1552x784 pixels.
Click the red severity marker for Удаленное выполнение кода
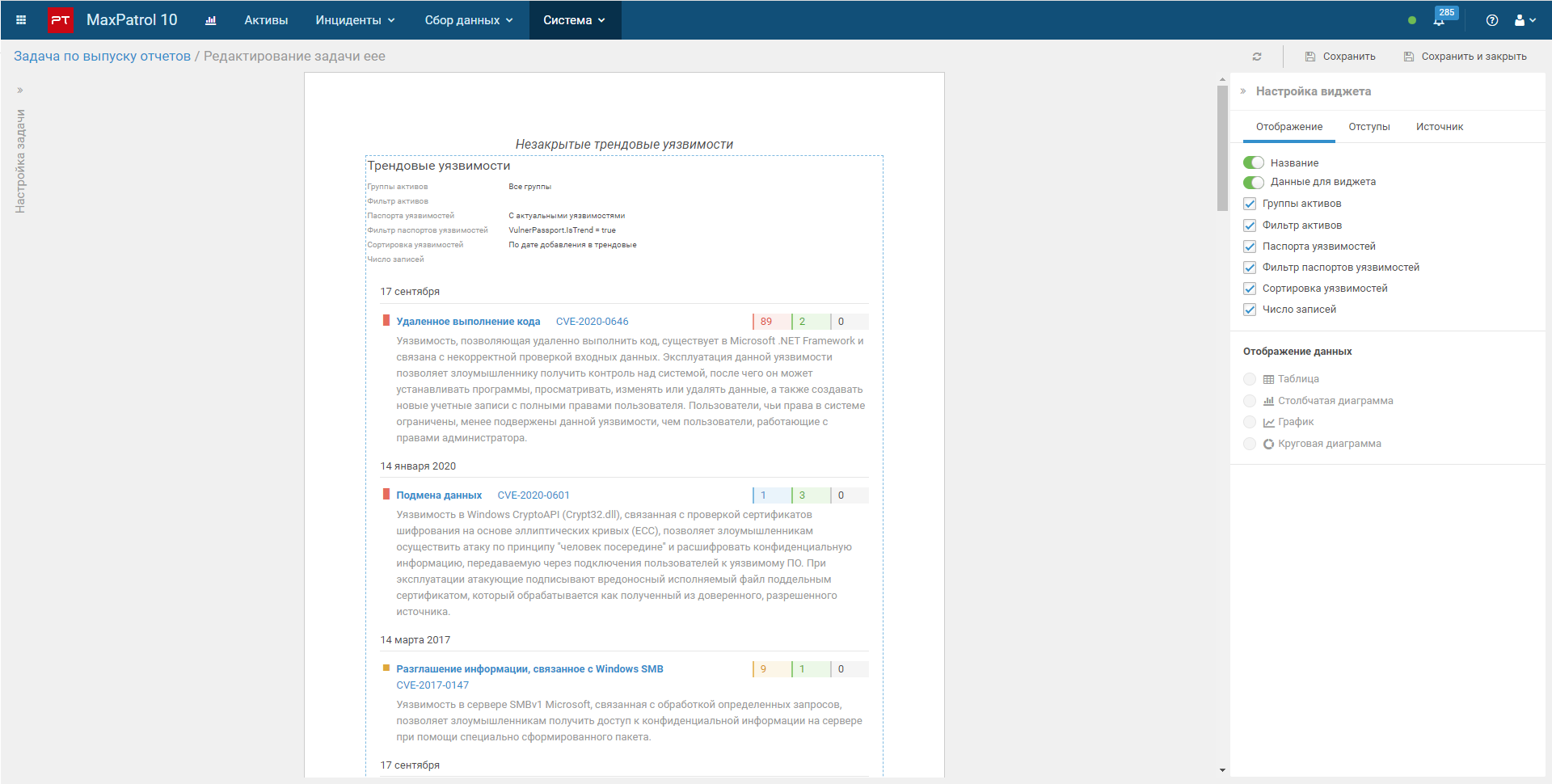click(386, 320)
